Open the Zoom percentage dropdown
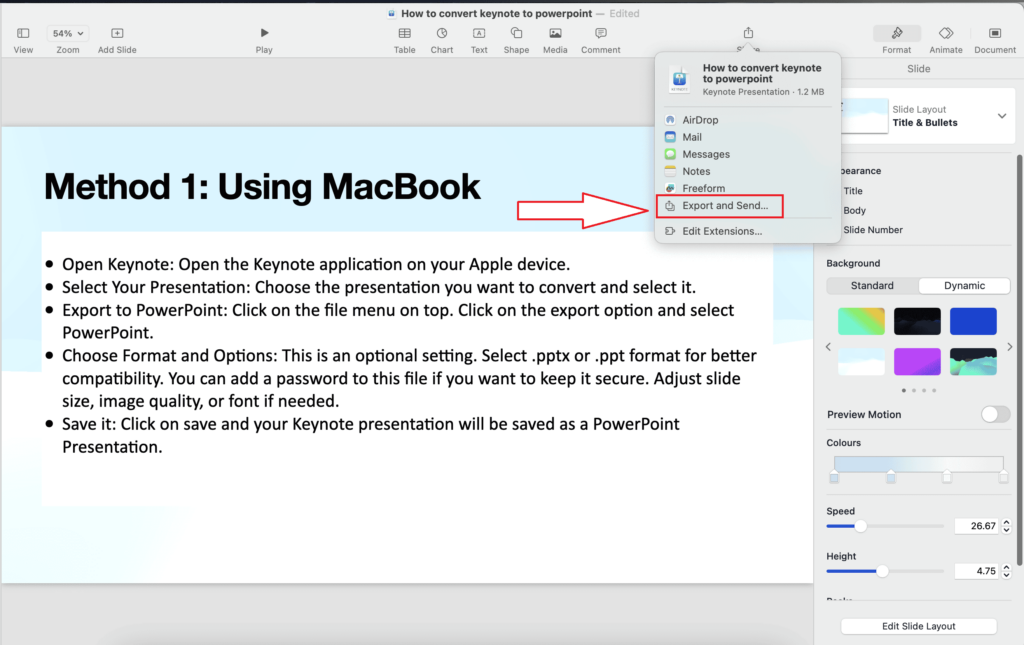The width and height of the screenshot is (1024, 645). (67, 31)
